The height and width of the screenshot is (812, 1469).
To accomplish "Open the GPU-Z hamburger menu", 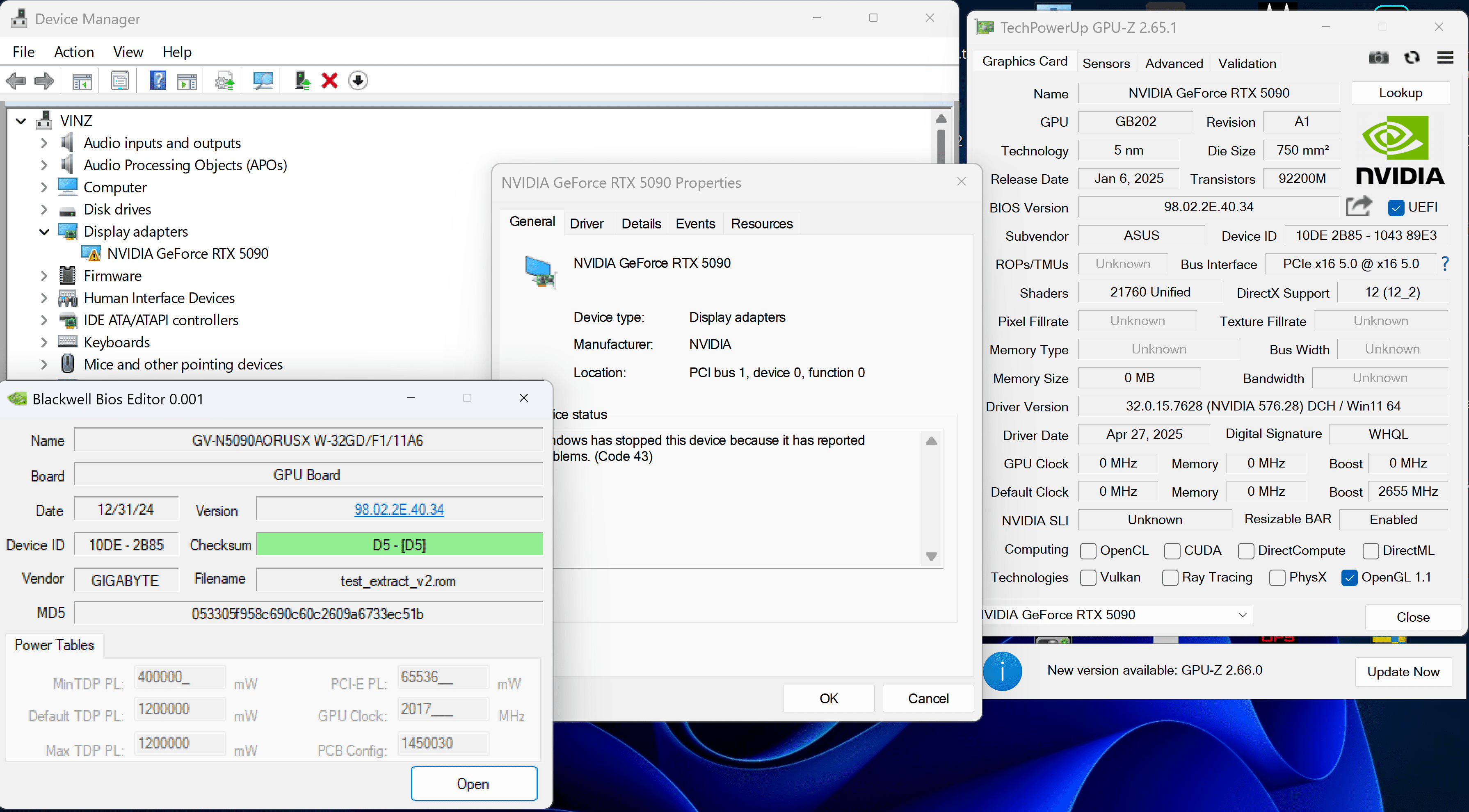I will 1445,57.
